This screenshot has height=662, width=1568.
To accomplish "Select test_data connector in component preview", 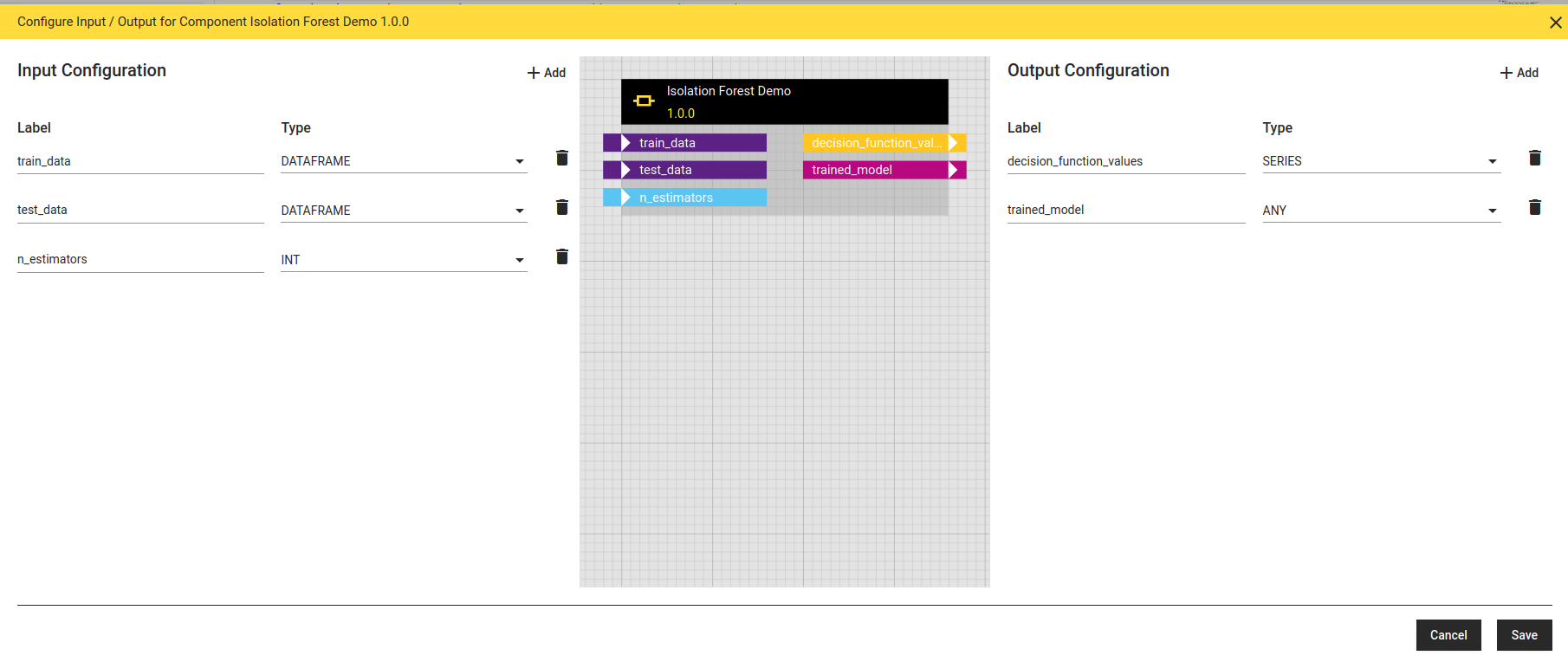I will [x=685, y=170].
